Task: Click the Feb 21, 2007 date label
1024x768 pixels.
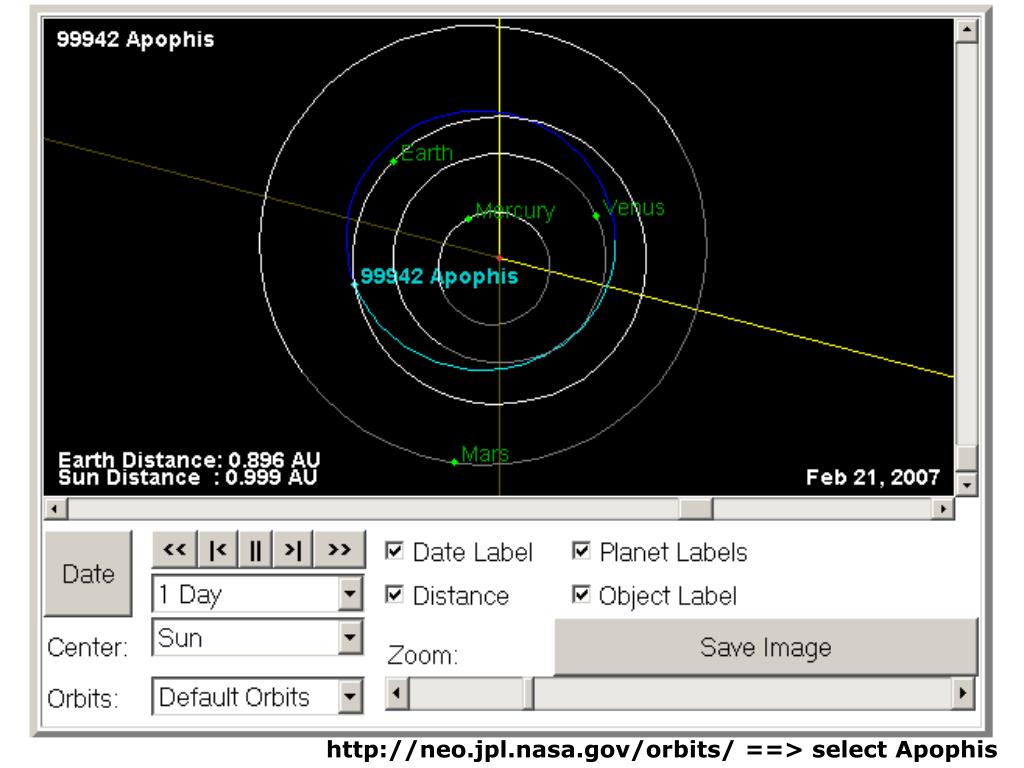Action: [872, 477]
